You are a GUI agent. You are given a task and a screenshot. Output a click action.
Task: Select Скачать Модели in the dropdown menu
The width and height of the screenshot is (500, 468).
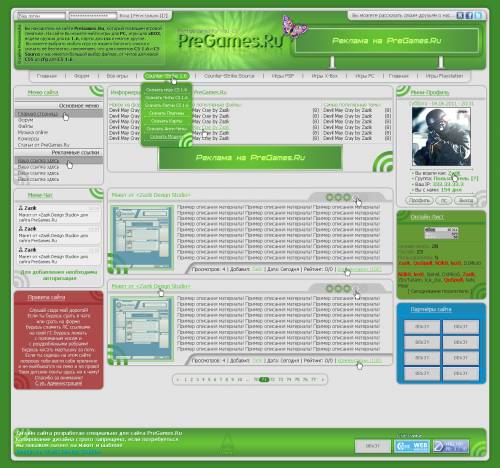pos(166,137)
